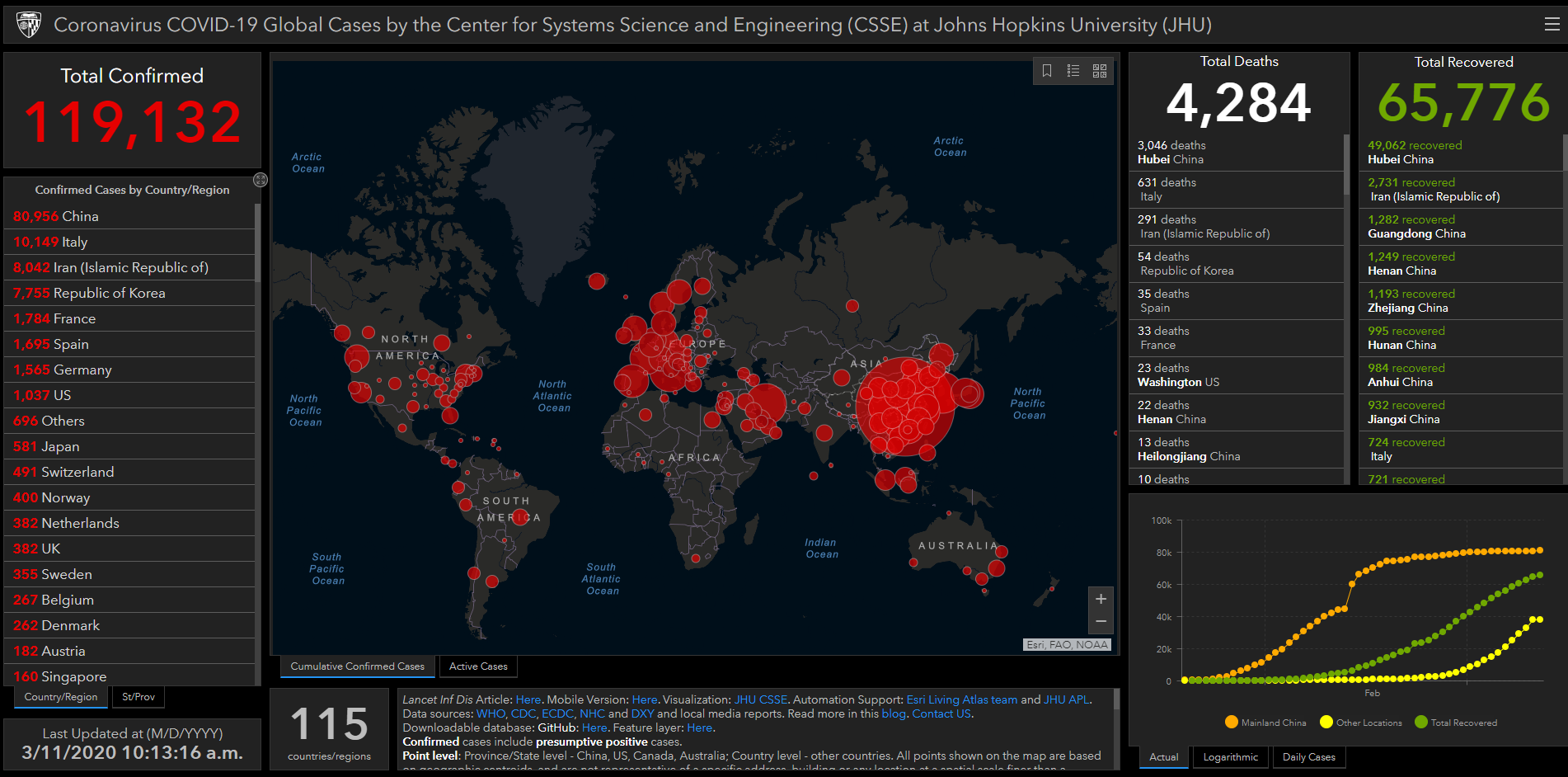The width and height of the screenshot is (1568, 777).
Task: Select 581 Japan row
Action: [129, 446]
